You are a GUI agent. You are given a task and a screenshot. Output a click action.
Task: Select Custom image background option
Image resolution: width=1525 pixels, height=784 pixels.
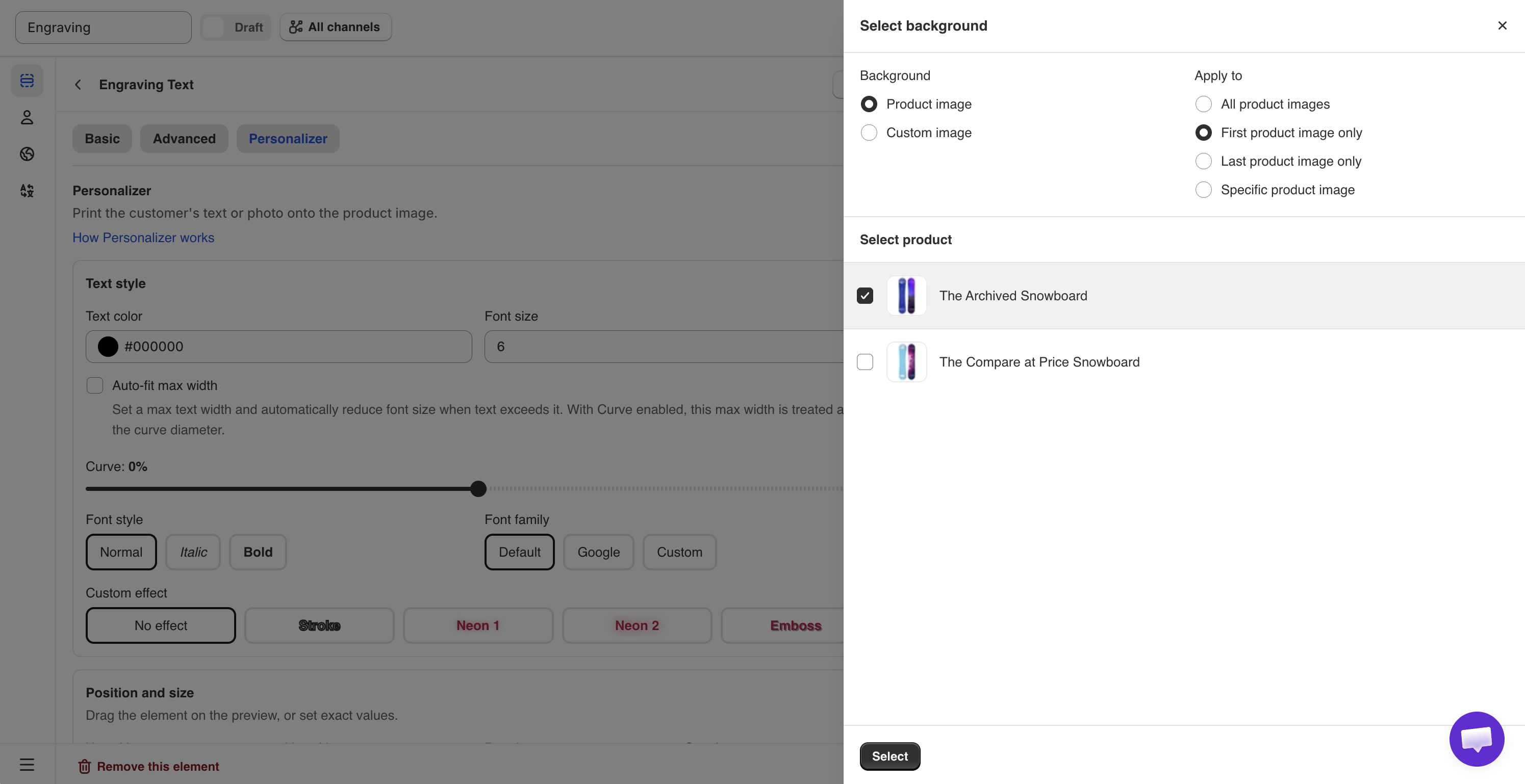point(869,133)
